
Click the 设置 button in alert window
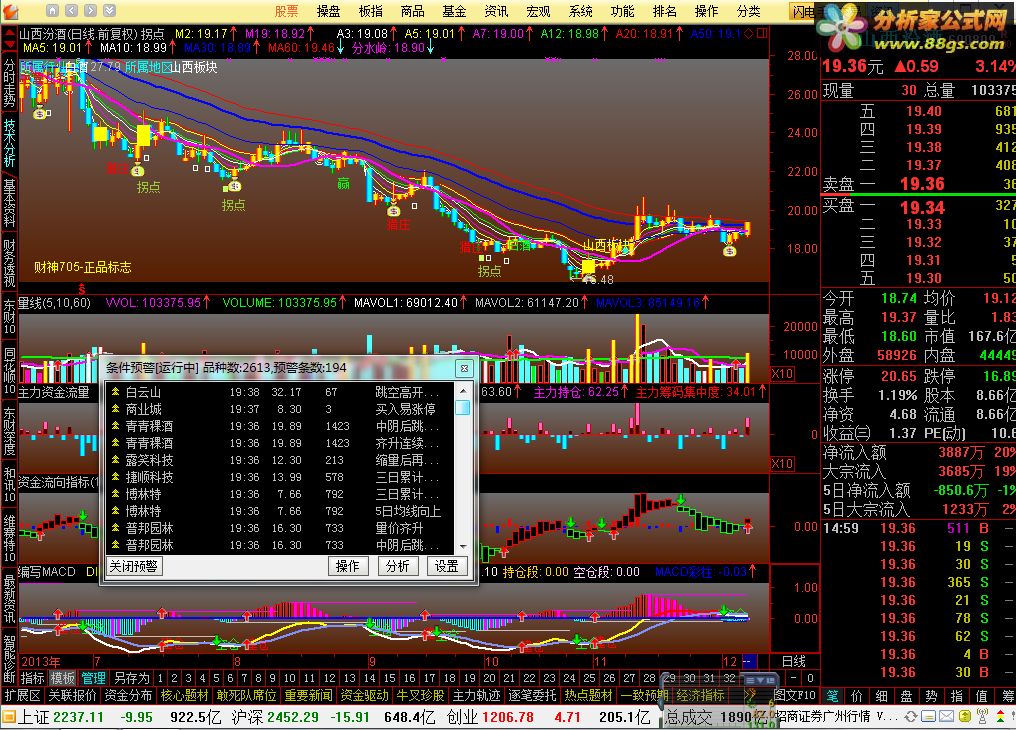(x=446, y=566)
